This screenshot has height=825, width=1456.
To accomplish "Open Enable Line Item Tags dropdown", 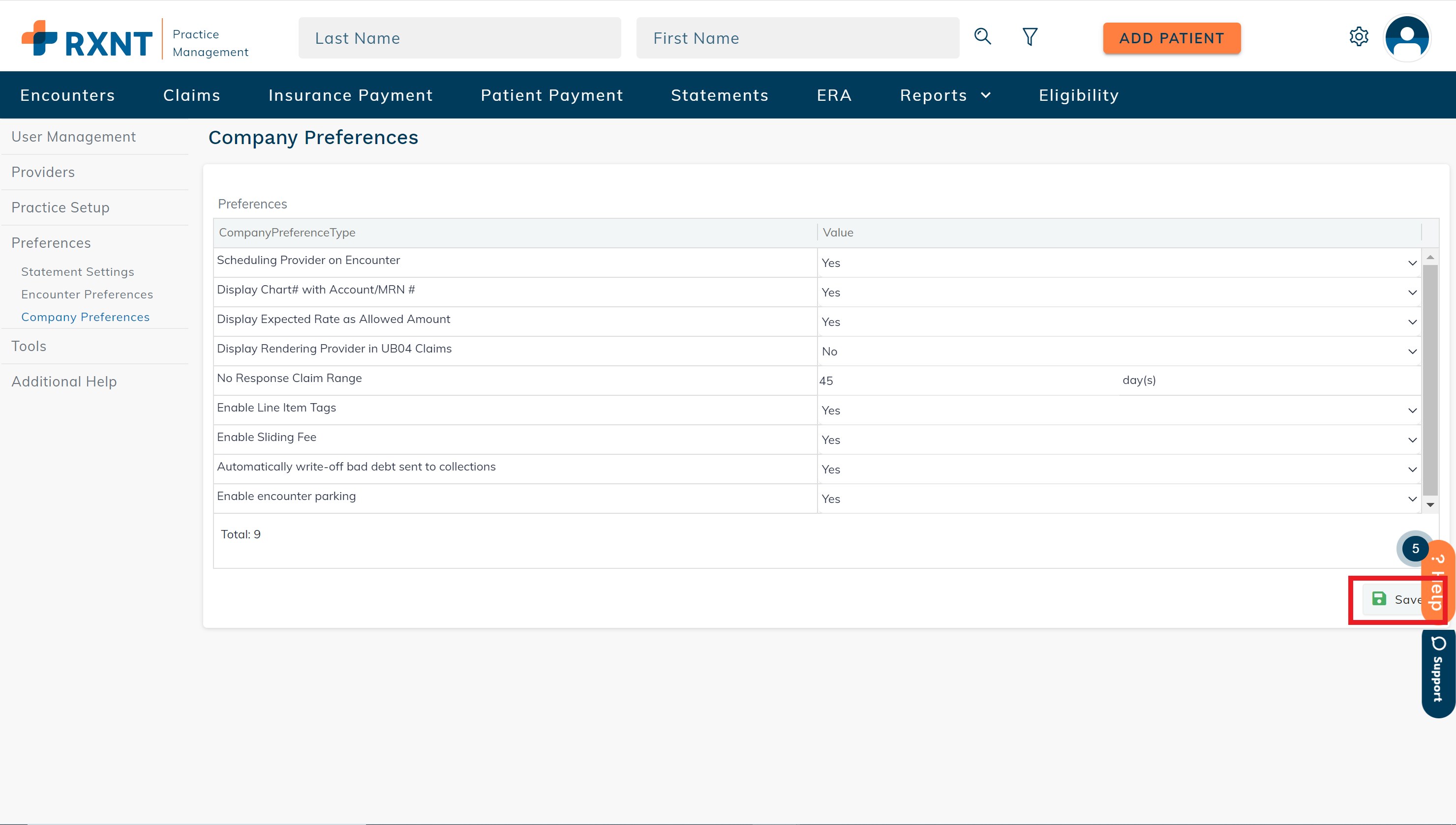I will tap(1119, 410).
